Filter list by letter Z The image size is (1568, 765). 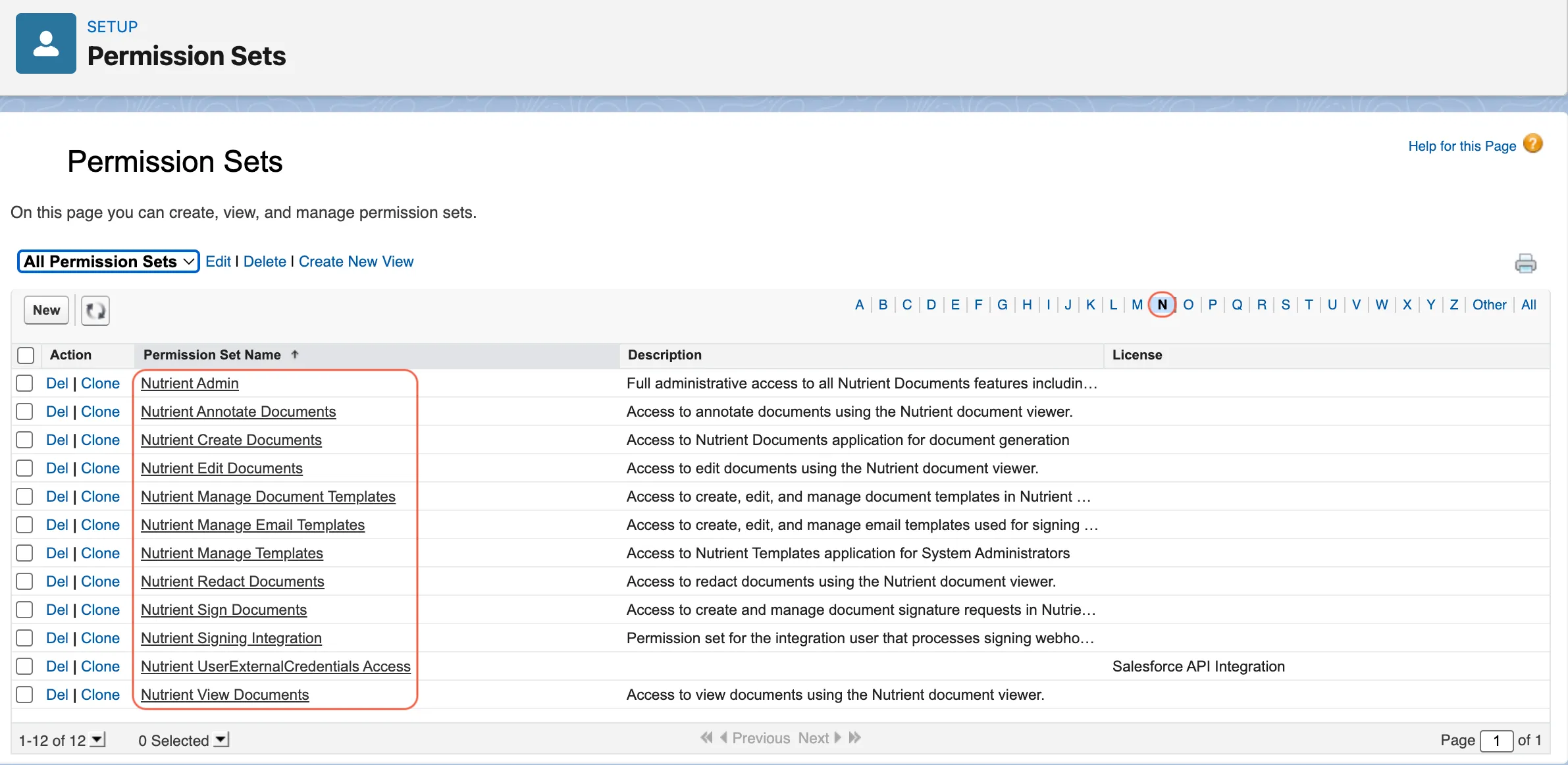tap(1453, 305)
